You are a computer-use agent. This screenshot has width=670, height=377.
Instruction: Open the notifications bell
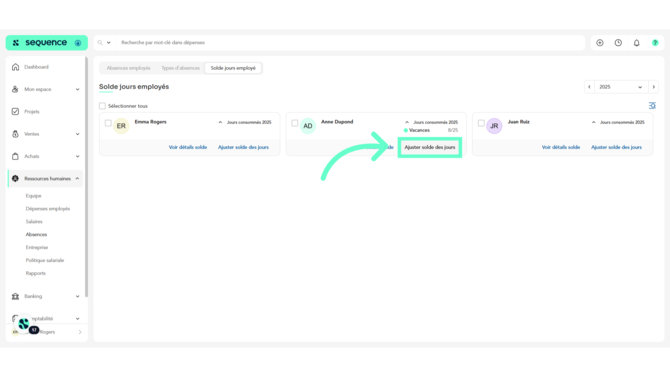point(637,43)
